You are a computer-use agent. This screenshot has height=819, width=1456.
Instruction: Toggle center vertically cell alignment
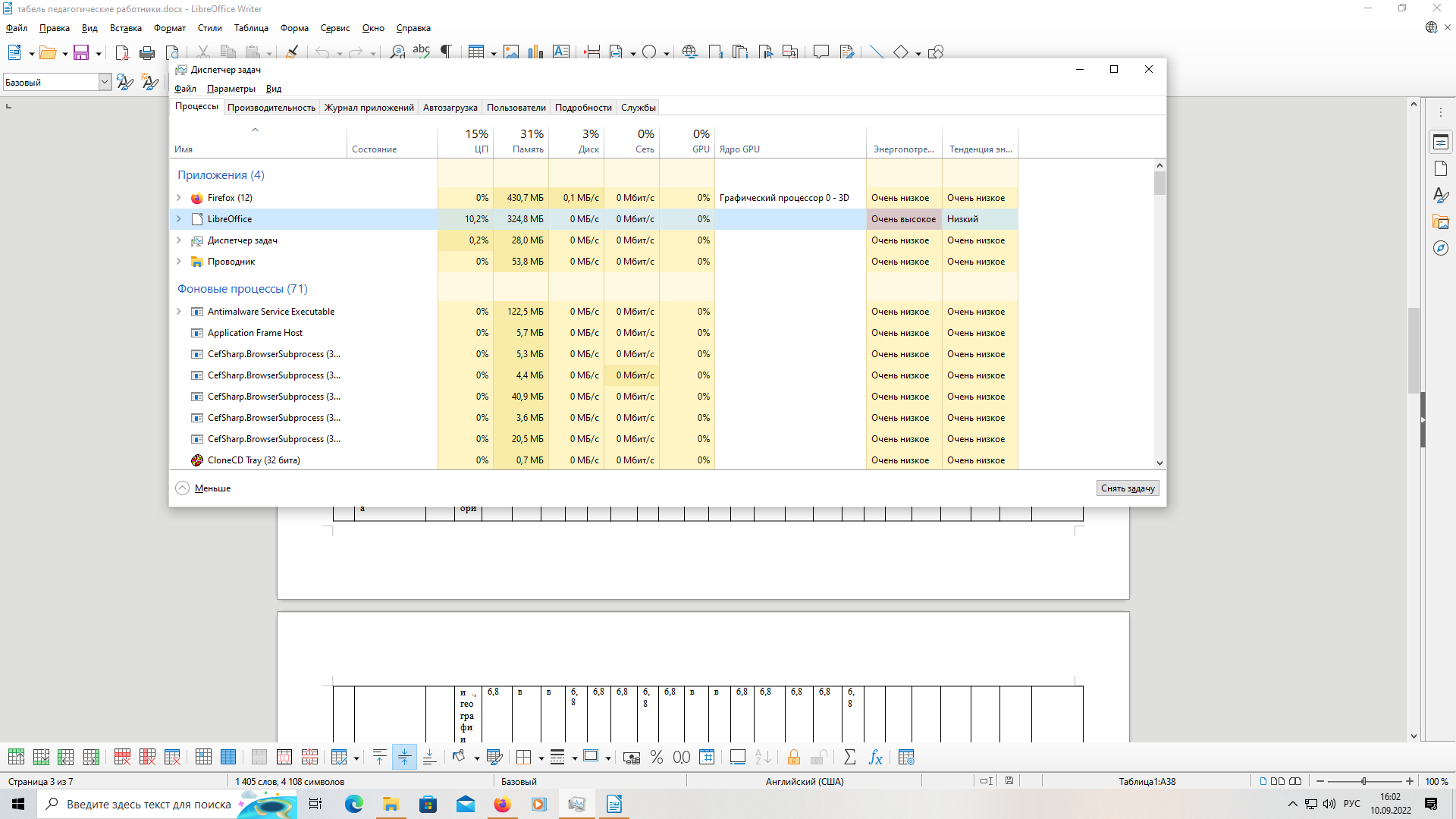(x=404, y=757)
